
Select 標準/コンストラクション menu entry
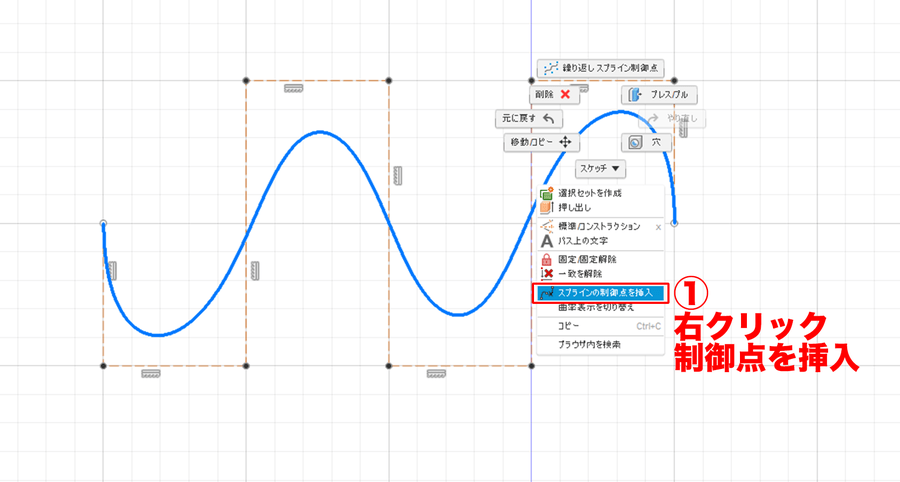pyautogui.click(x=600, y=227)
